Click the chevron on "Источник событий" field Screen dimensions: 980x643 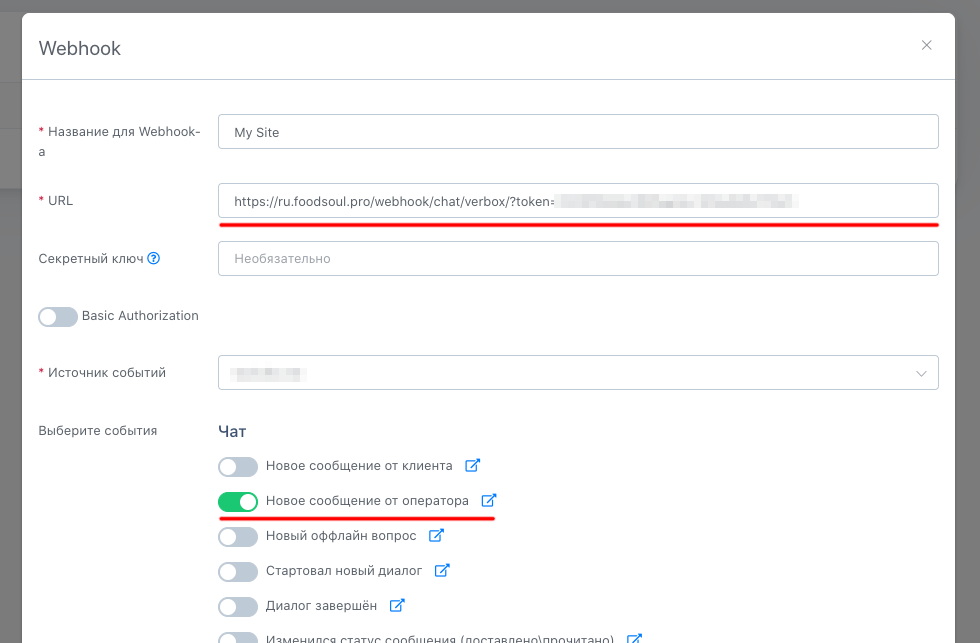[921, 372]
